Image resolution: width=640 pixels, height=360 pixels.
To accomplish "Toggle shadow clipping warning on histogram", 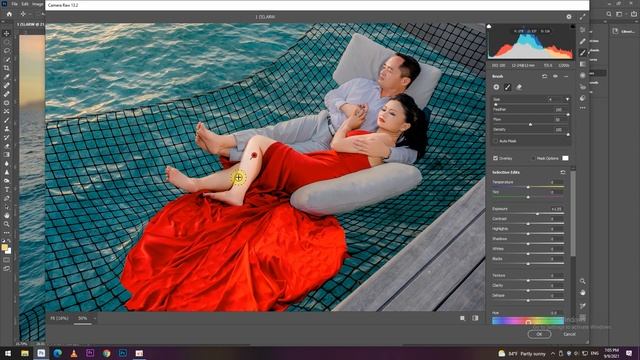I will coord(489,27).
